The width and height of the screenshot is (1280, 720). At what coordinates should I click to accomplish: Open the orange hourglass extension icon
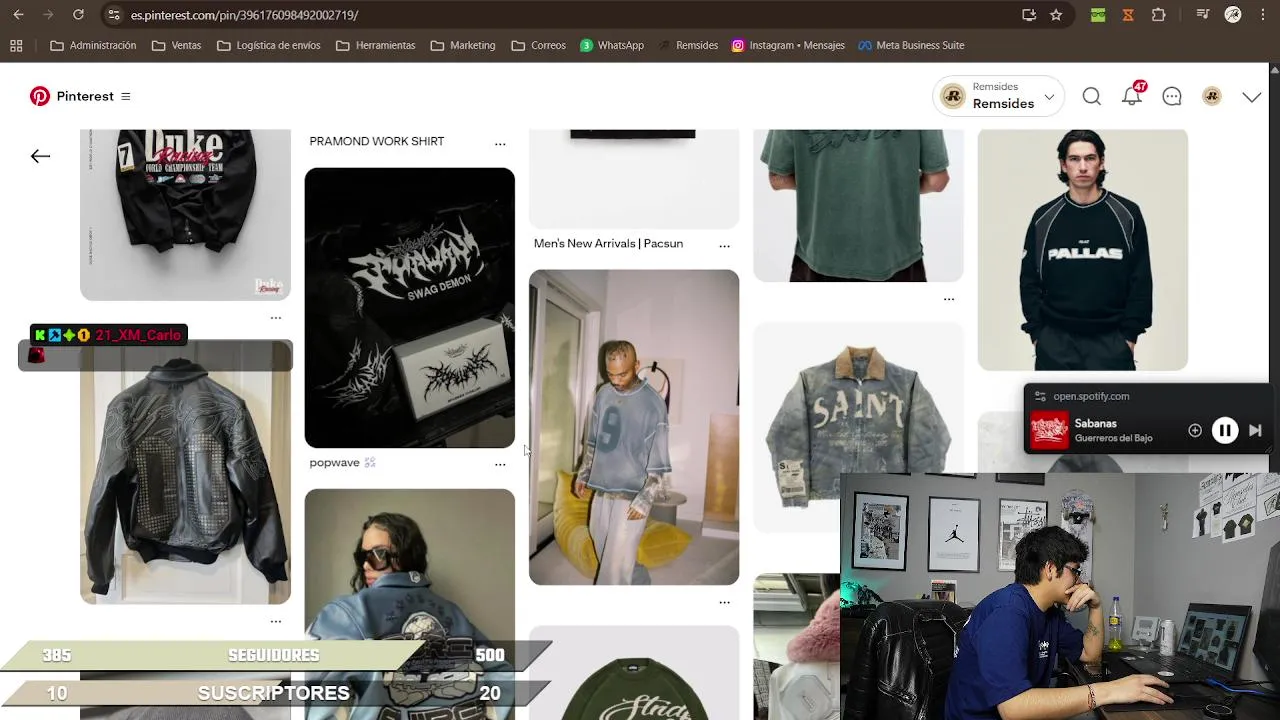pos(1128,15)
